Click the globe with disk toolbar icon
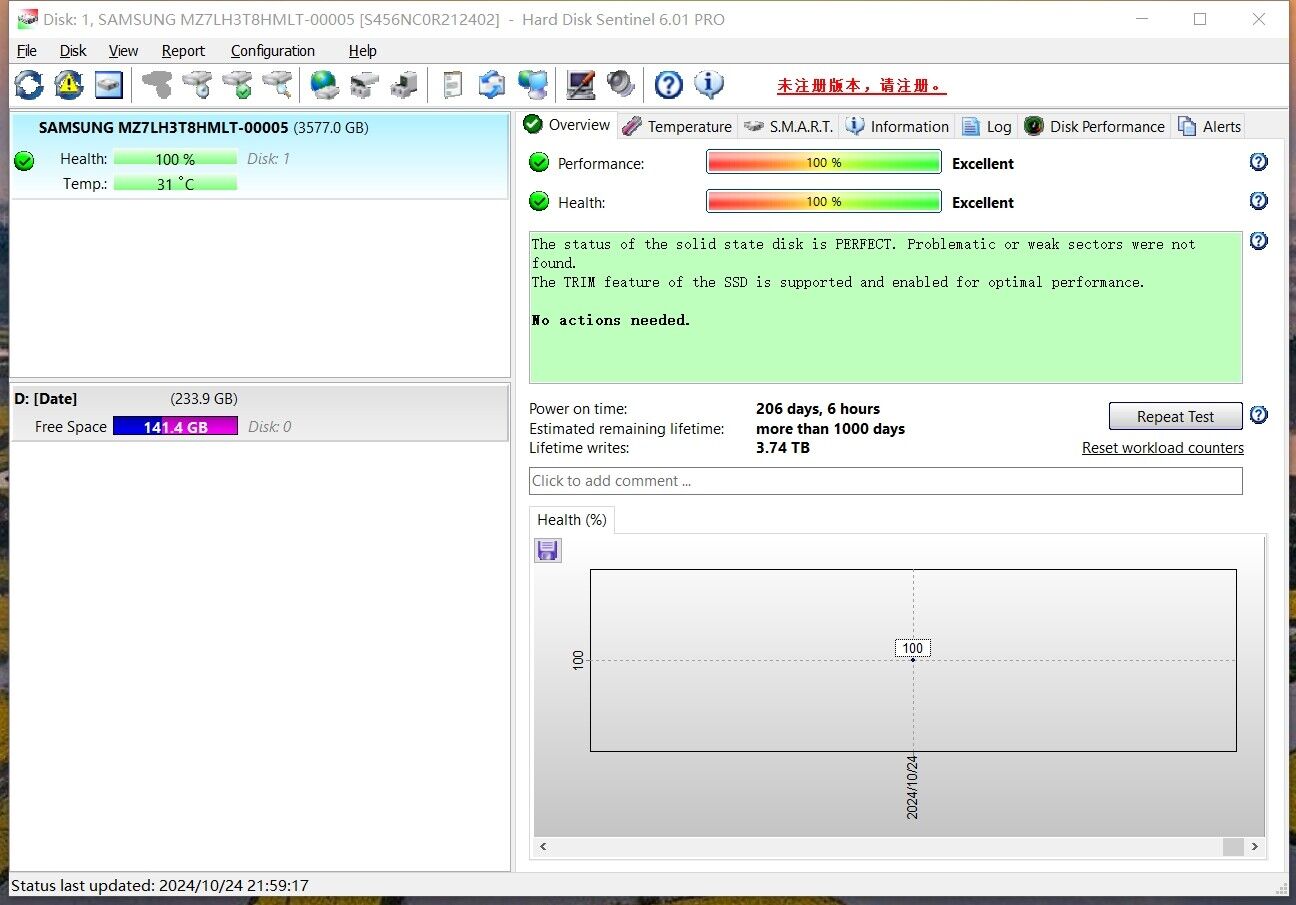 (325, 85)
